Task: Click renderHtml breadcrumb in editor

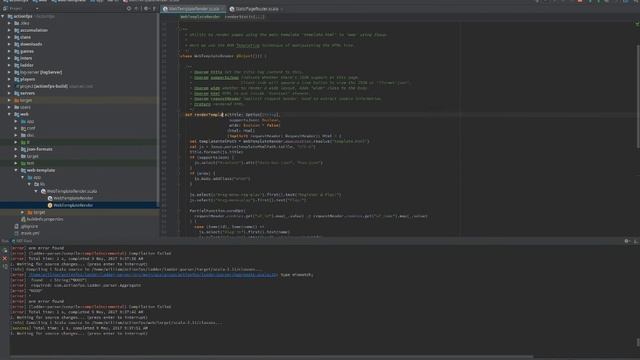Action: click(x=244, y=17)
